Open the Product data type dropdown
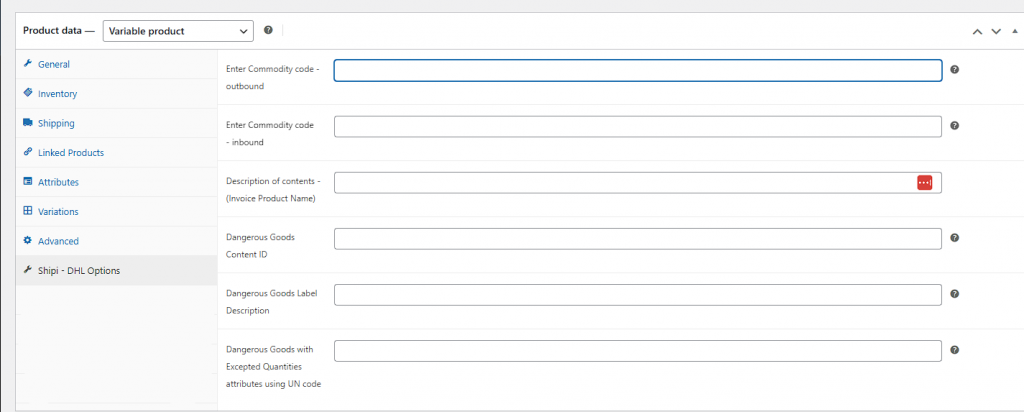This screenshot has width=1024, height=412. tap(178, 31)
